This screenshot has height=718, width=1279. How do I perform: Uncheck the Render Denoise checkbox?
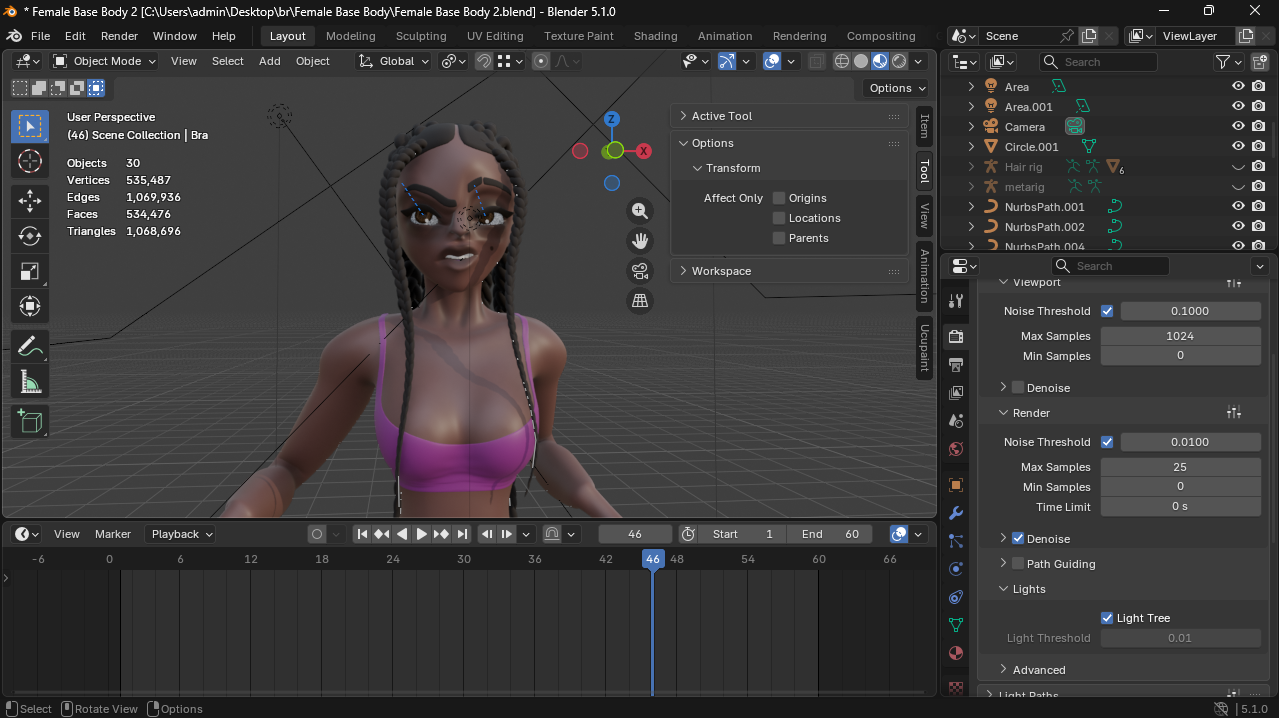(x=1018, y=538)
